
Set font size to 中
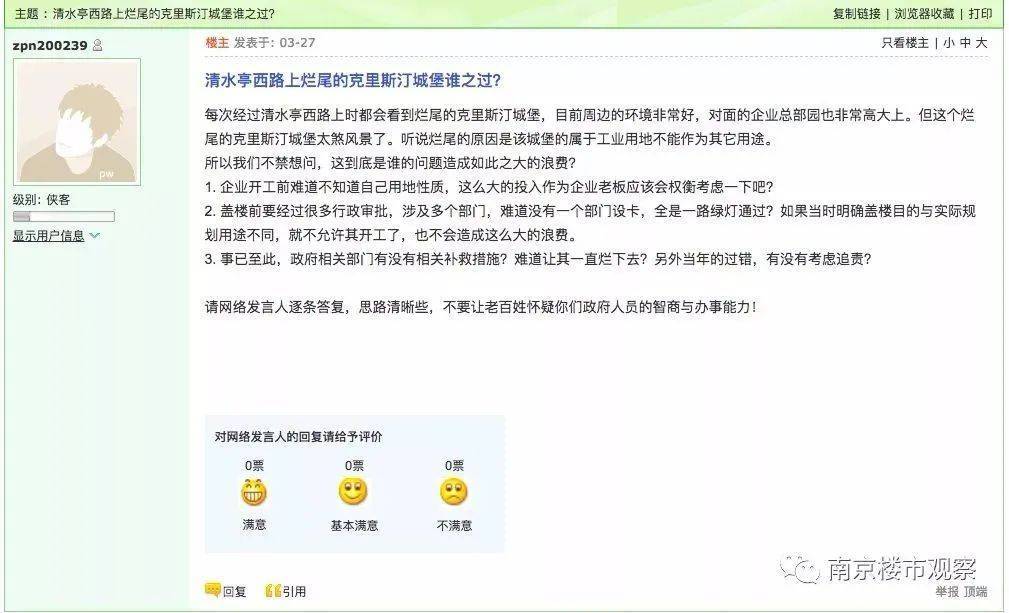(x=965, y=42)
